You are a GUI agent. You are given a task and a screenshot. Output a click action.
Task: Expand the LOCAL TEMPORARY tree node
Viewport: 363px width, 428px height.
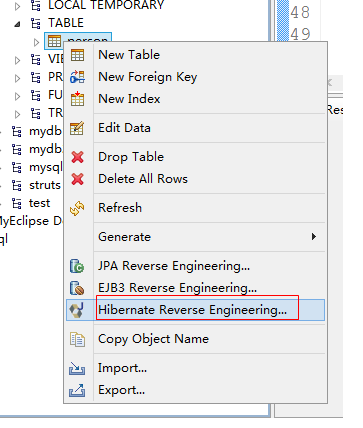point(17,6)
